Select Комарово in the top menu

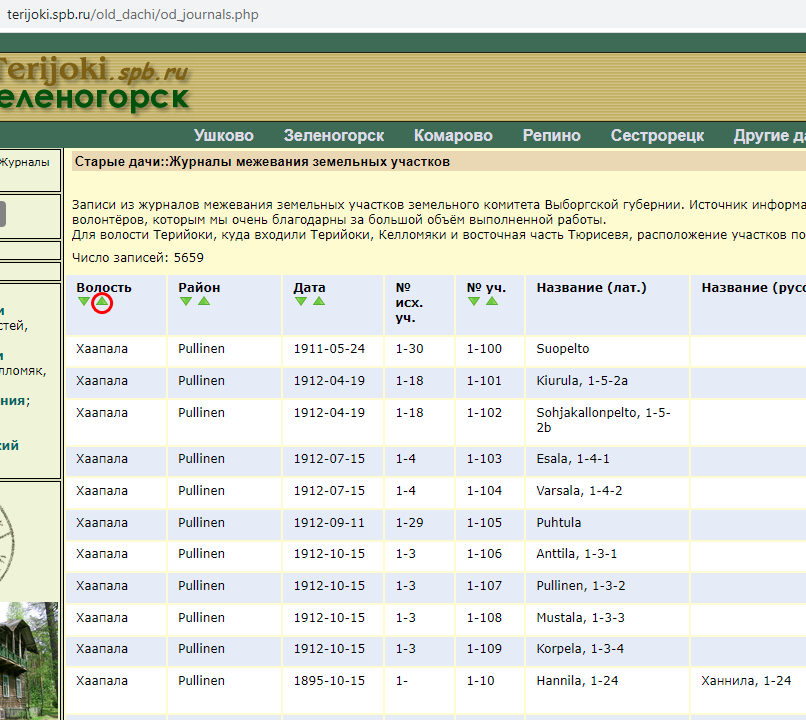coord(453,136)
